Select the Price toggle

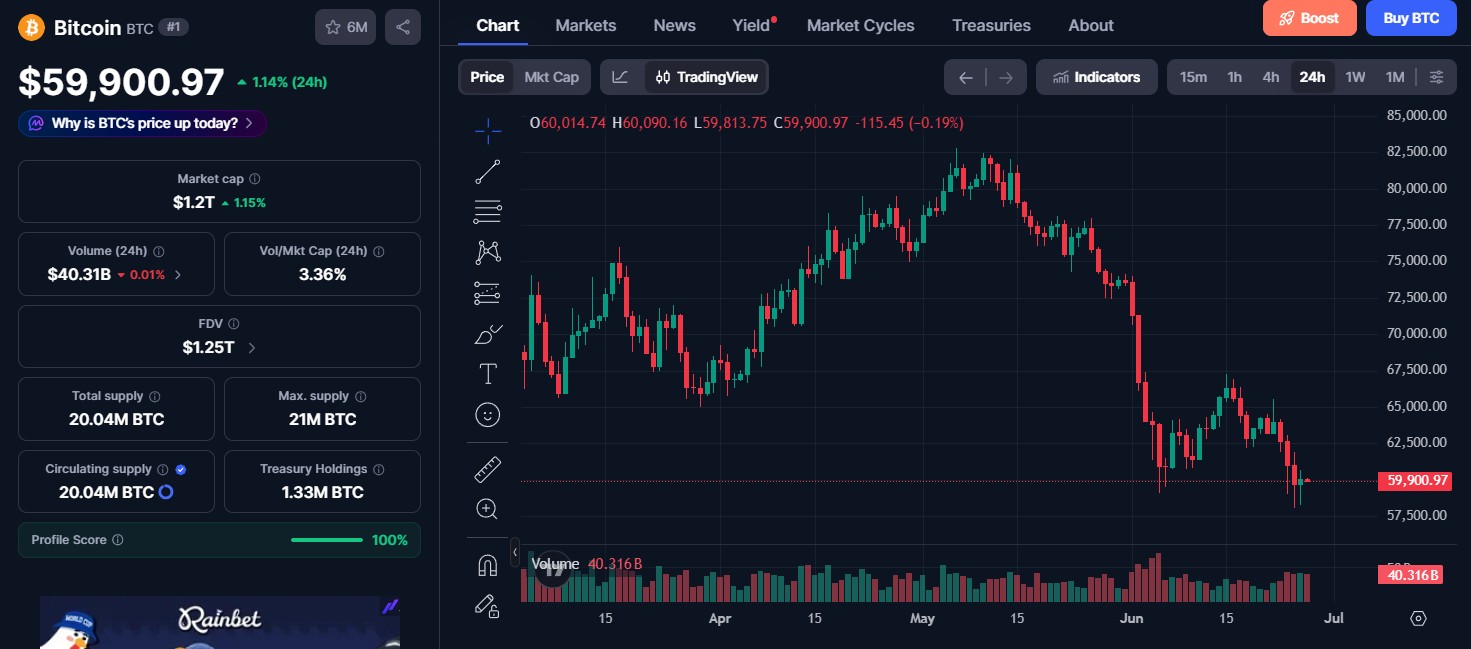pyautogui.click(x=487, y=77)
